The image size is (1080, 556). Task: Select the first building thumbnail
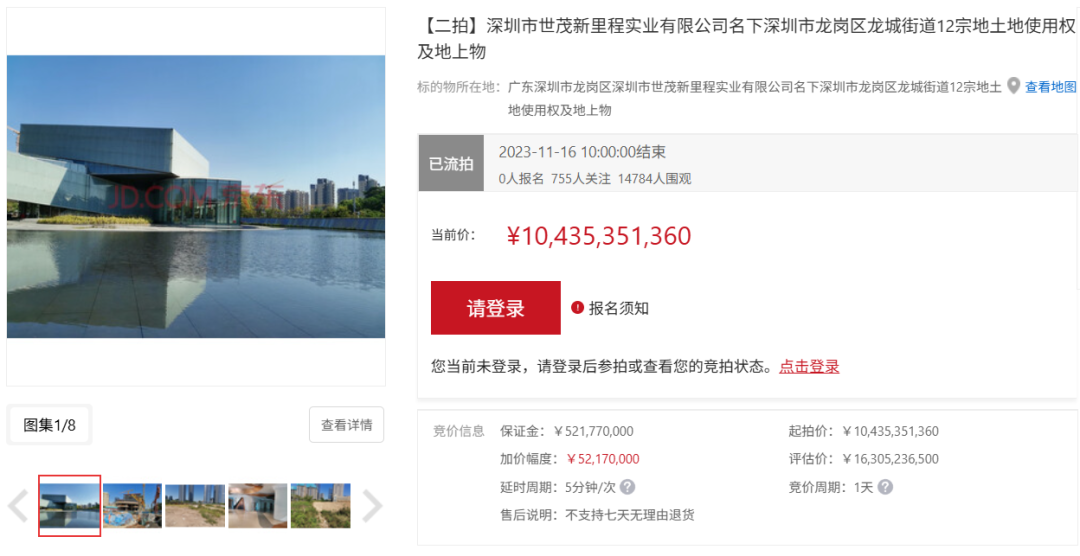[70, 506]
